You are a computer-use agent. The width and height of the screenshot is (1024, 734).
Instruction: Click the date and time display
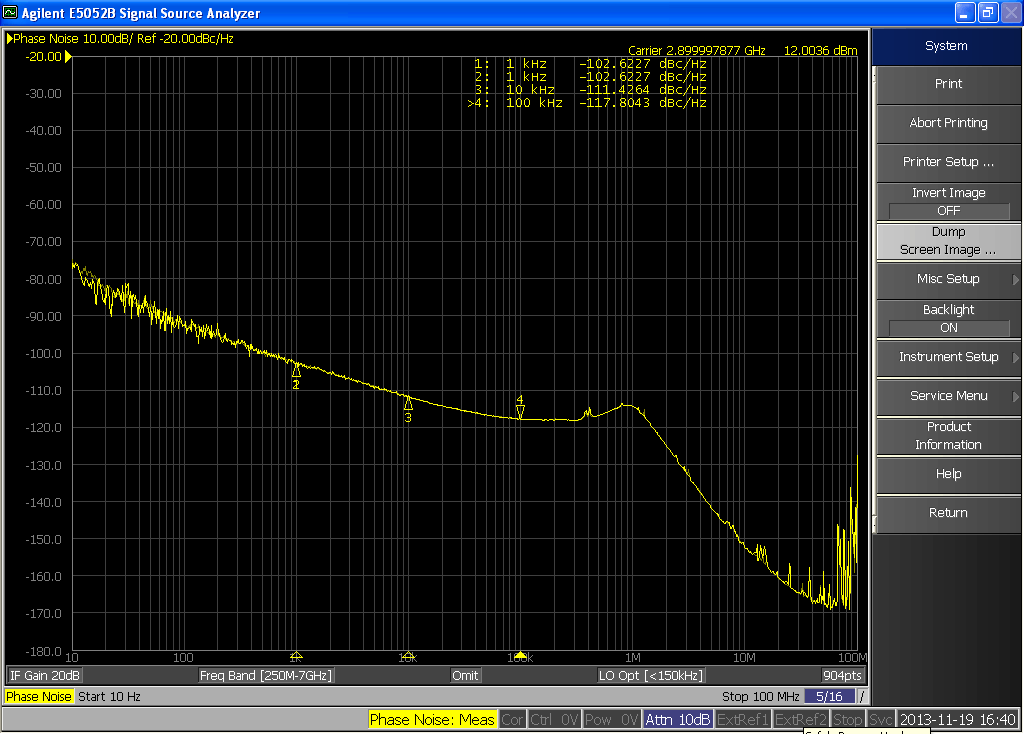tap(957, 720)
